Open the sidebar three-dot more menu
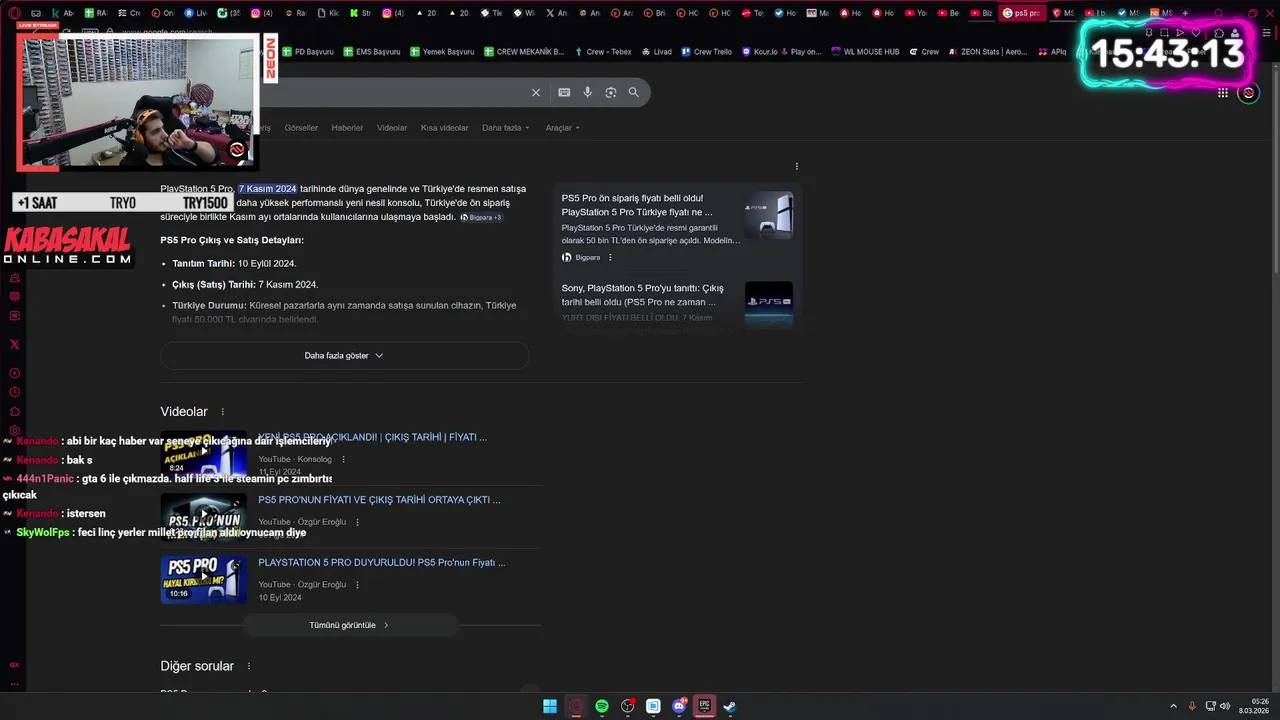Viewport: 1280px width, 720px height. pyautogui.click(x=14, y=684)
